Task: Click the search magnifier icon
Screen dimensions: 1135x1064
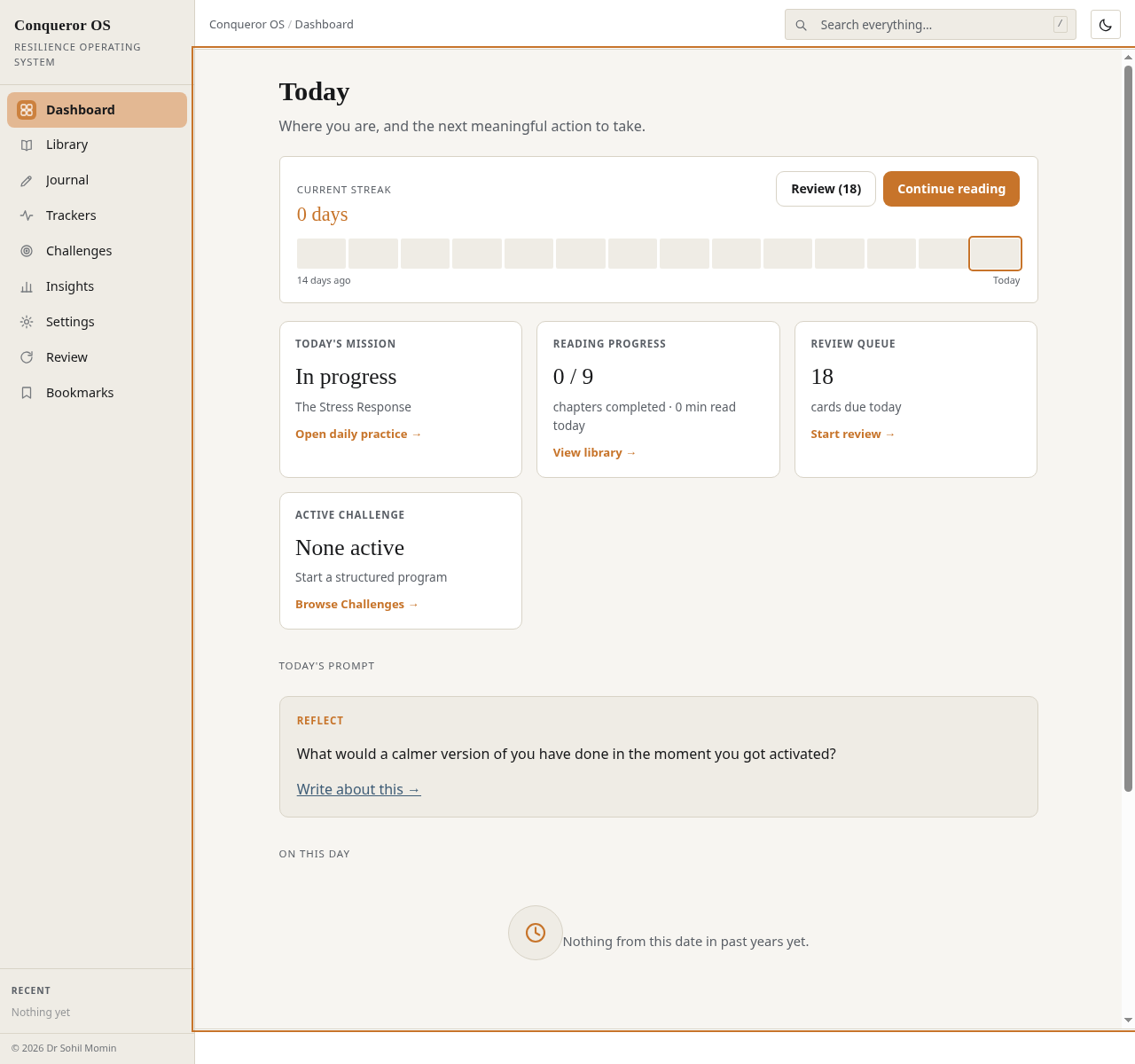Action: coord(801,25)
